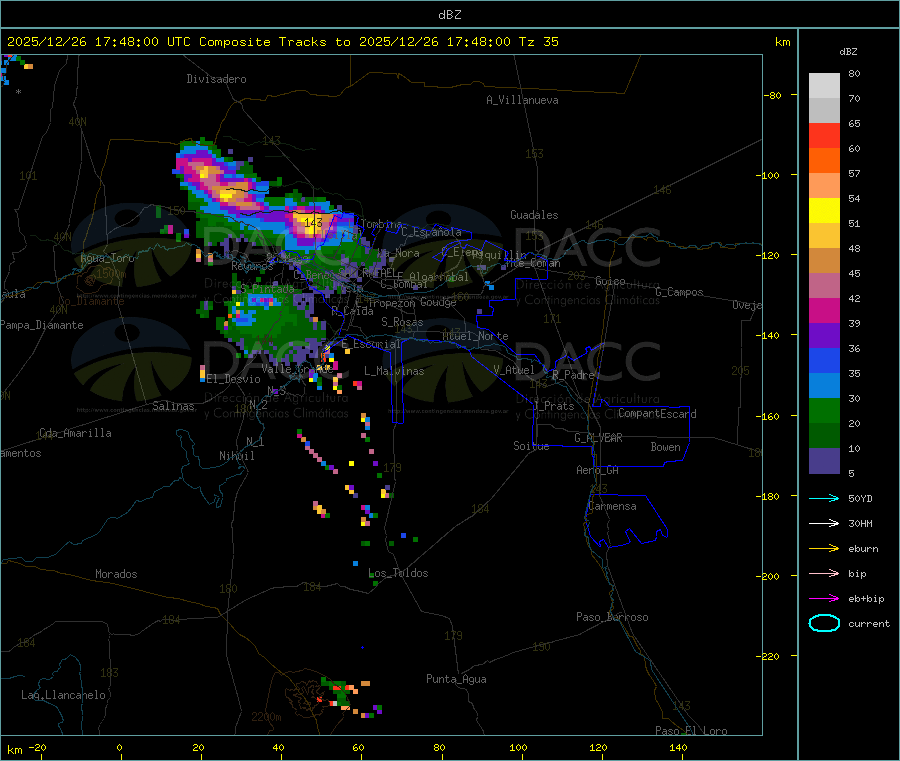Click the G_Campos map label
Viewport: 900px width, 761px height.
[x=679, y=292]
